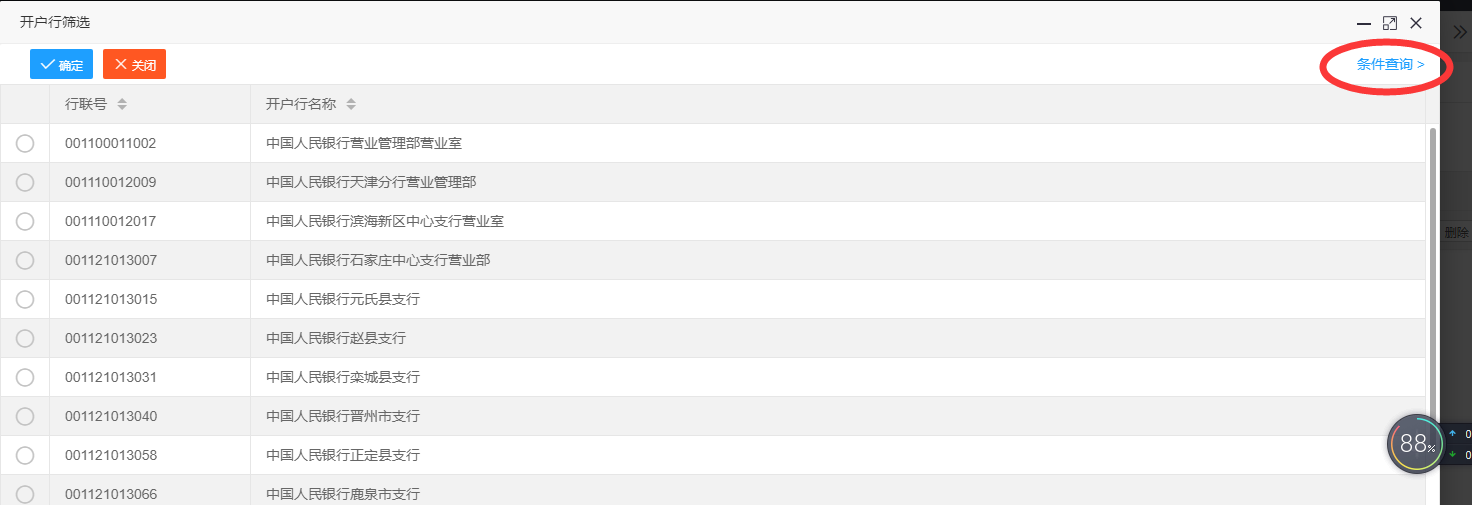Select radio for 石家庄中心支行营业部
The image size is (1472, 505).
point(25,260)
